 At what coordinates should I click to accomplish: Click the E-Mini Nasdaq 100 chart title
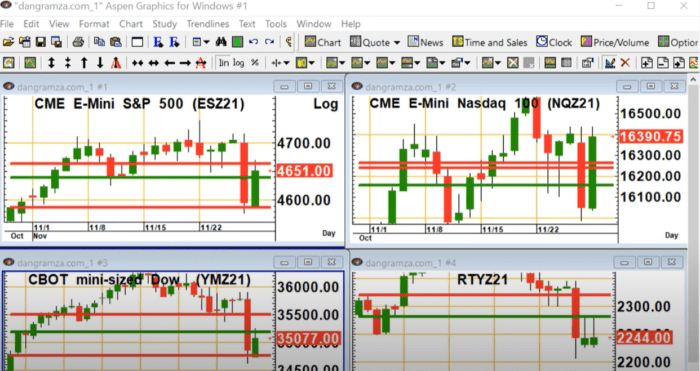point(484,104)
